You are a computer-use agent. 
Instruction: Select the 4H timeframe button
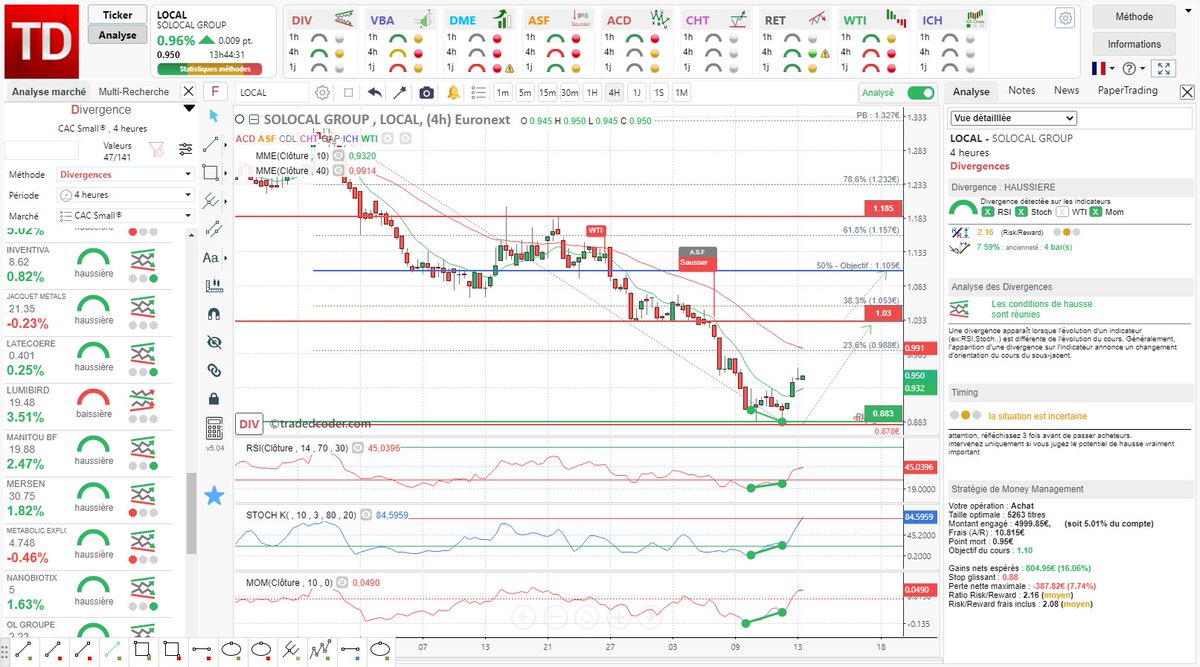tap(614, 92)
